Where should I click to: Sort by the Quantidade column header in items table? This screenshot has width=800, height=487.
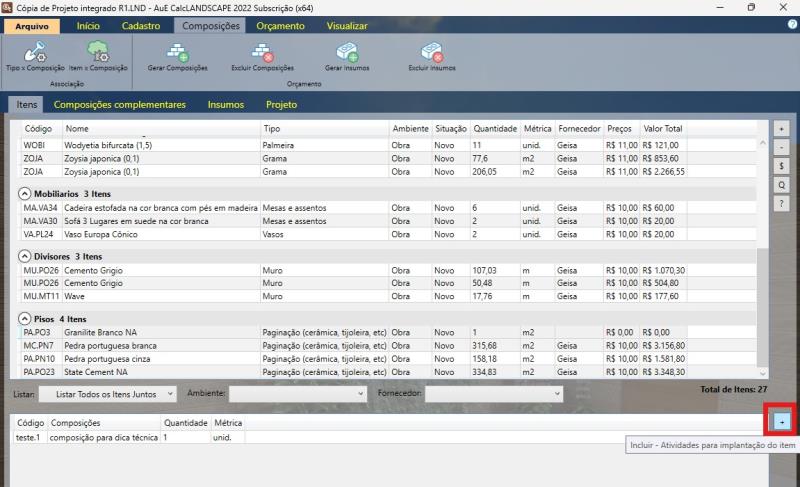[495, 129]
